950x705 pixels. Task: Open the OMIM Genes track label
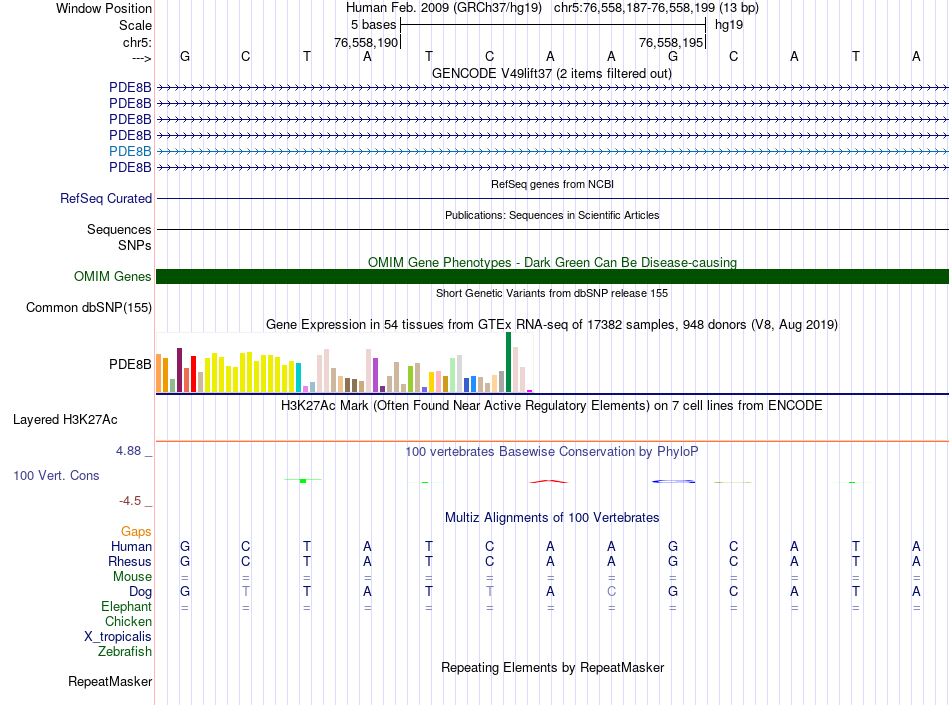(x=113, y=277)
